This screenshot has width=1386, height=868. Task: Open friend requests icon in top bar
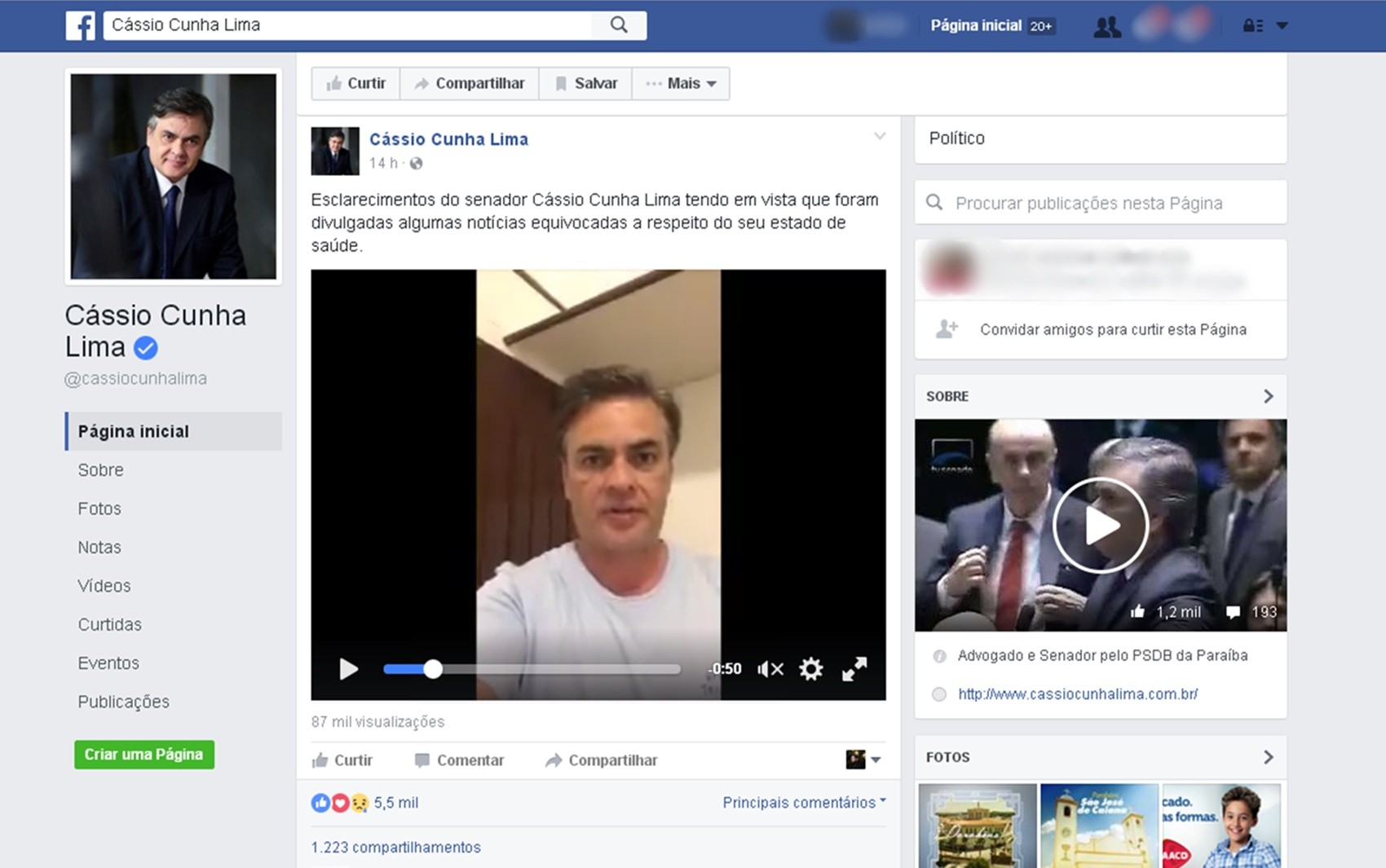pyautogui.click(x=1106, y=25)
